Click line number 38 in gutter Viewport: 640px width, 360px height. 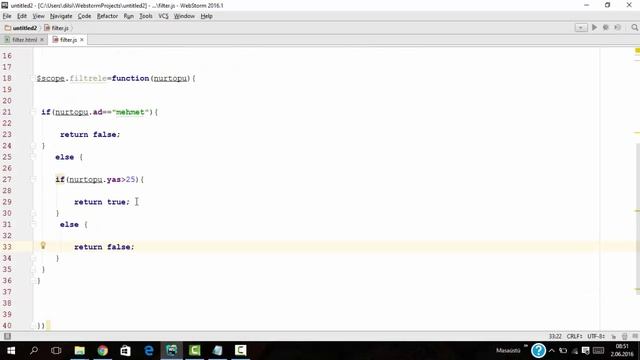pos(7,303)
